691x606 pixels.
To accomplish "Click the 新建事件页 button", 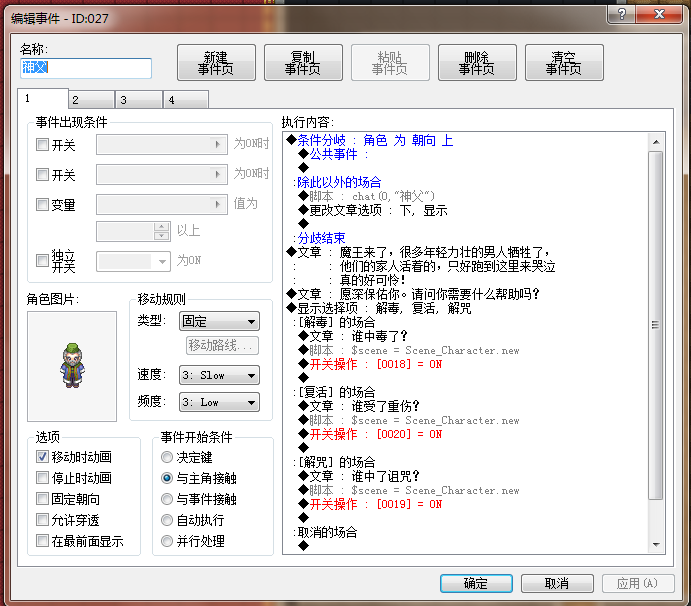I will pos(216,63).
